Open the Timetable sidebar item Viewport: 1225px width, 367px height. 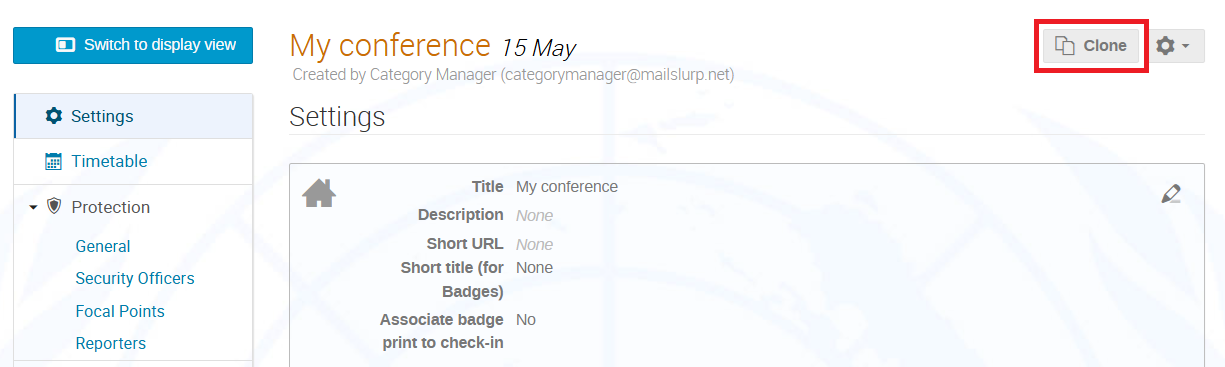click(134, 161)
